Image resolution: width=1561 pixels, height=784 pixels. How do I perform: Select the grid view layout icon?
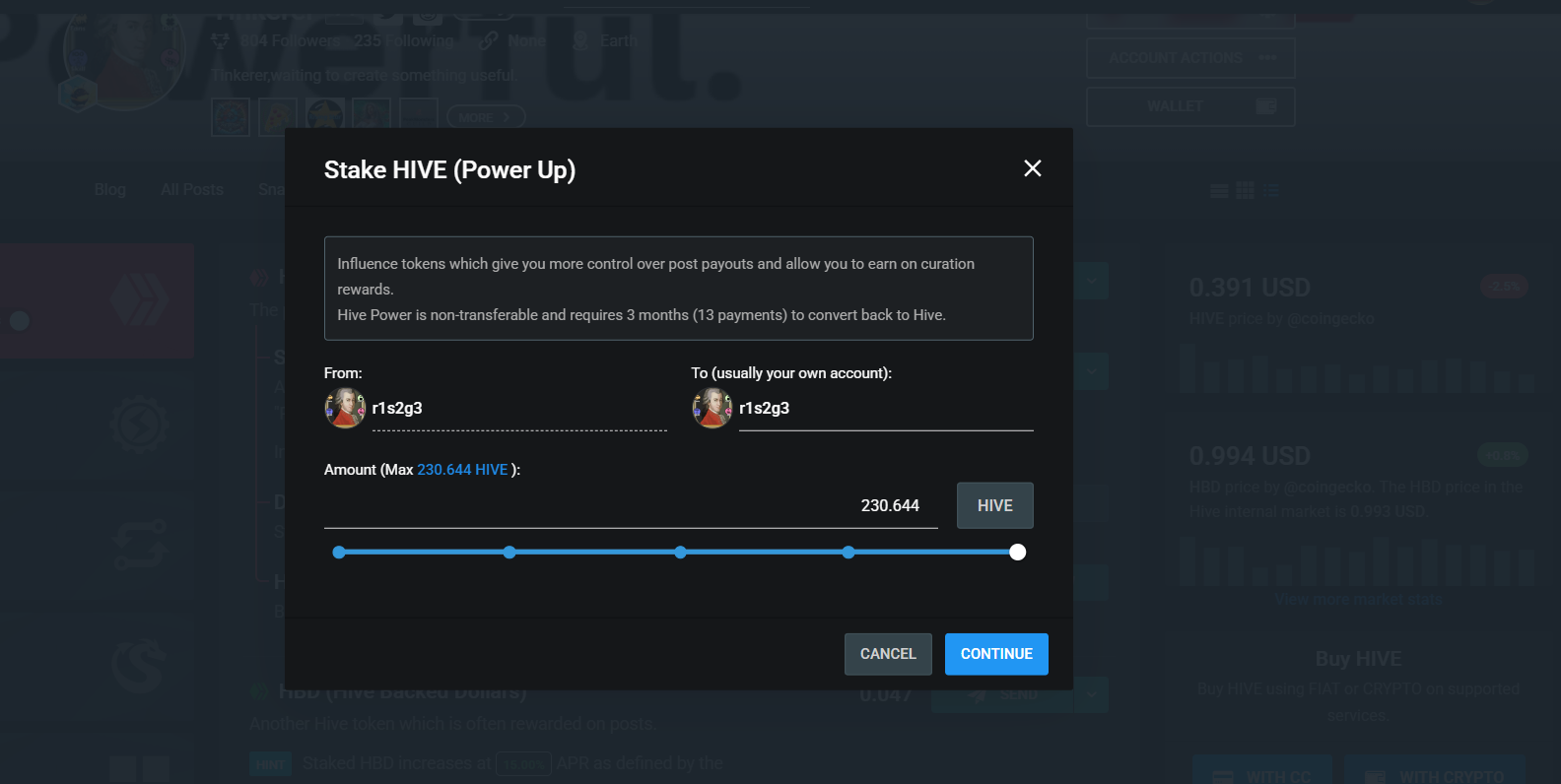(x=1245, y=190)
